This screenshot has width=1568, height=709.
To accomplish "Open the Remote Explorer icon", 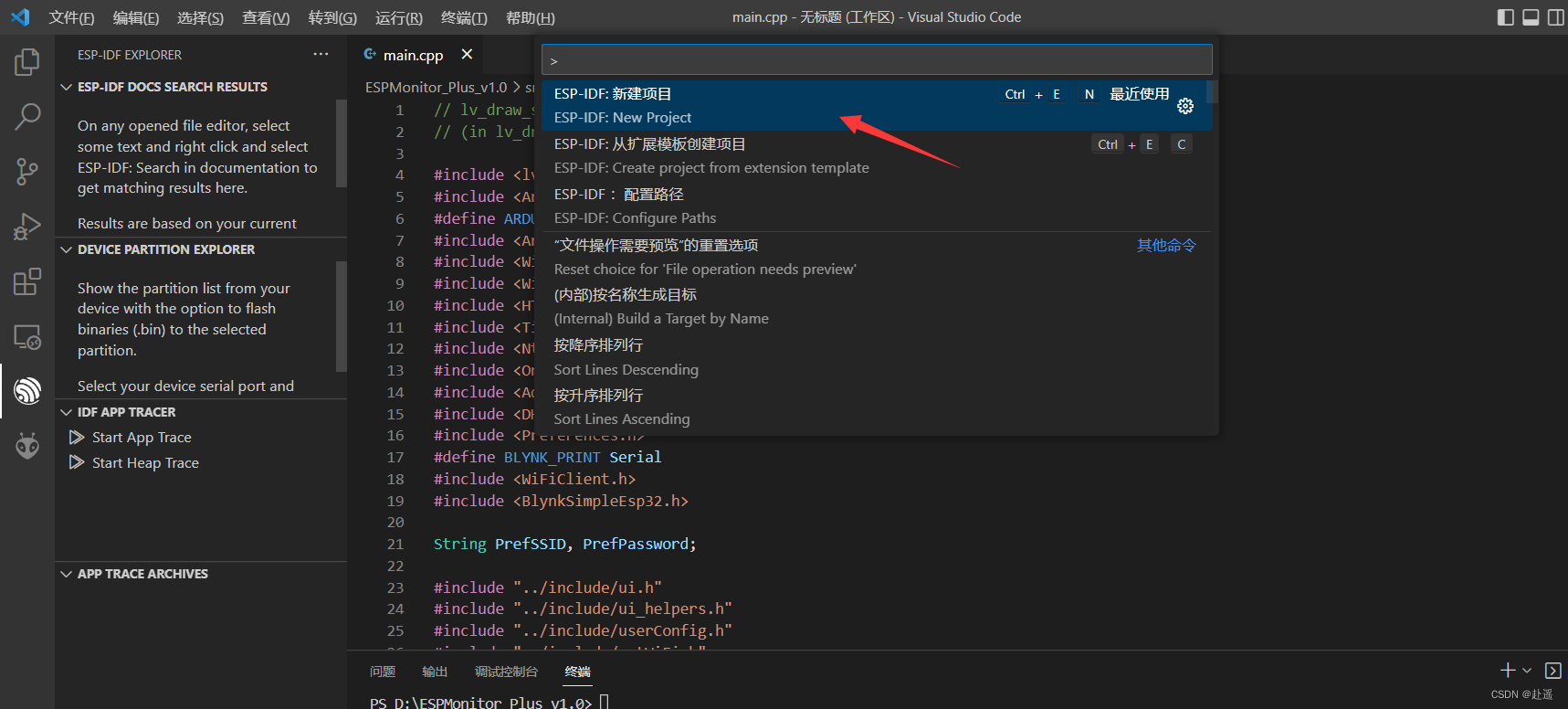I will pyautogui.click(x=27, y=336).
